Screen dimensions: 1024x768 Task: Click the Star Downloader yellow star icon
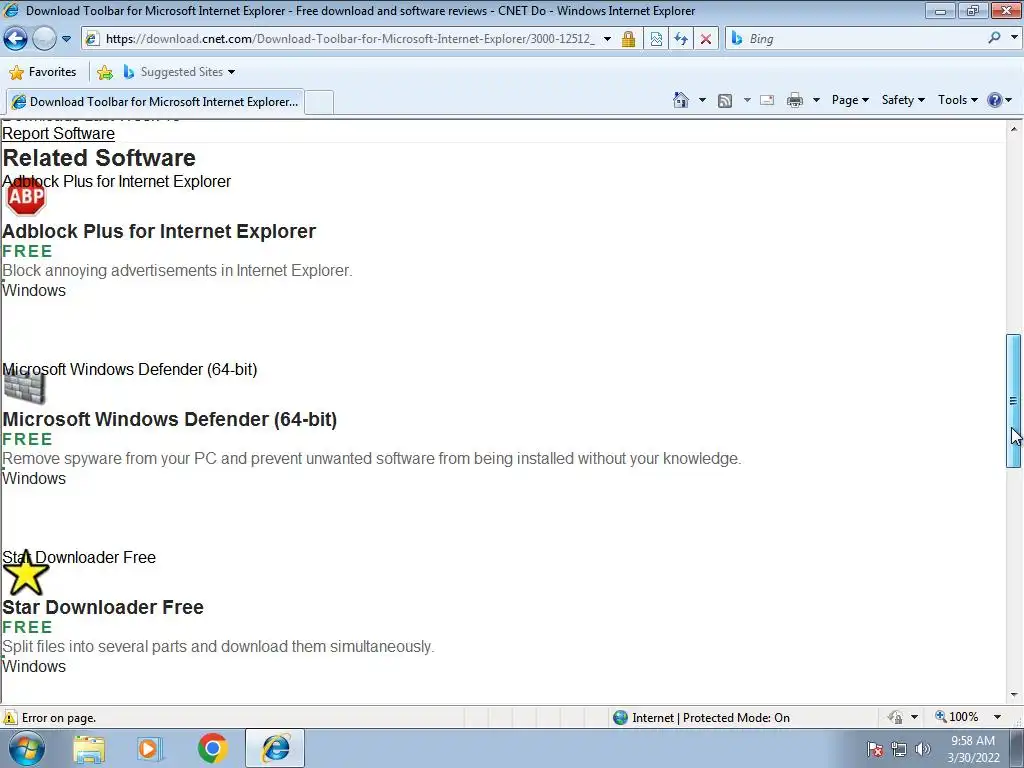tap(25, 573)
